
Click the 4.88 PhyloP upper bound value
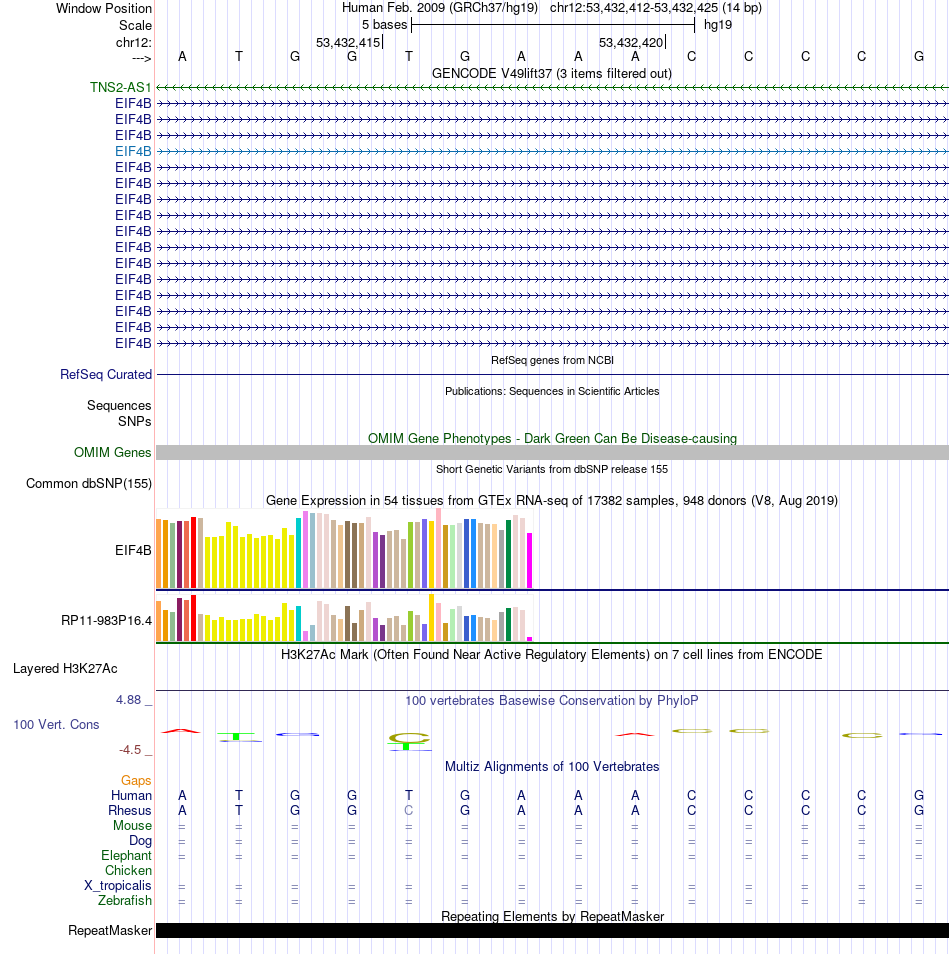(x=128, y=700)
